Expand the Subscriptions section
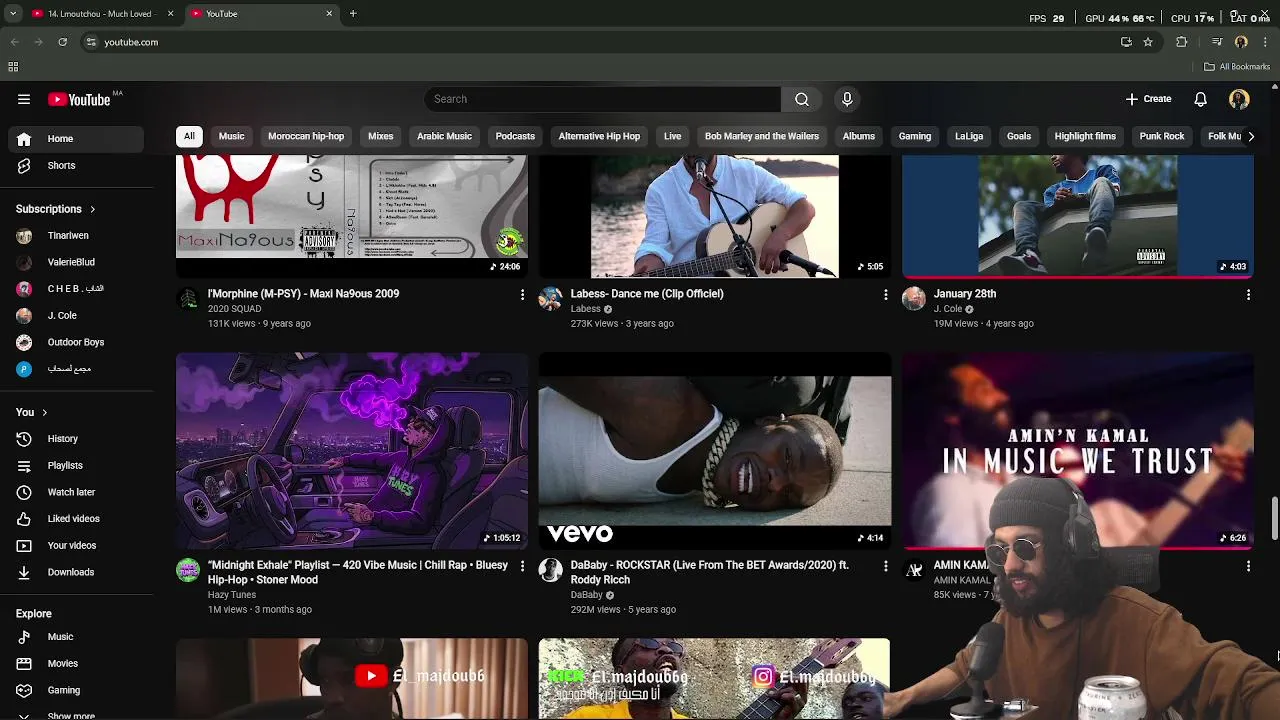This screenshot has height=720, width=1280. coord(56,209)
